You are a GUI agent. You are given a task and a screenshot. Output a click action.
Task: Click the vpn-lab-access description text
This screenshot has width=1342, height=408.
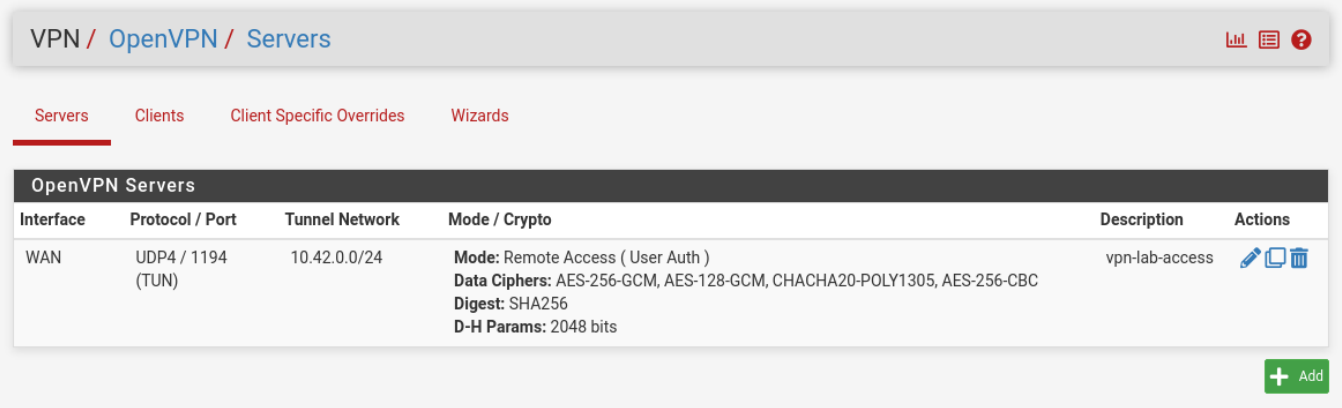(1159, 258)
